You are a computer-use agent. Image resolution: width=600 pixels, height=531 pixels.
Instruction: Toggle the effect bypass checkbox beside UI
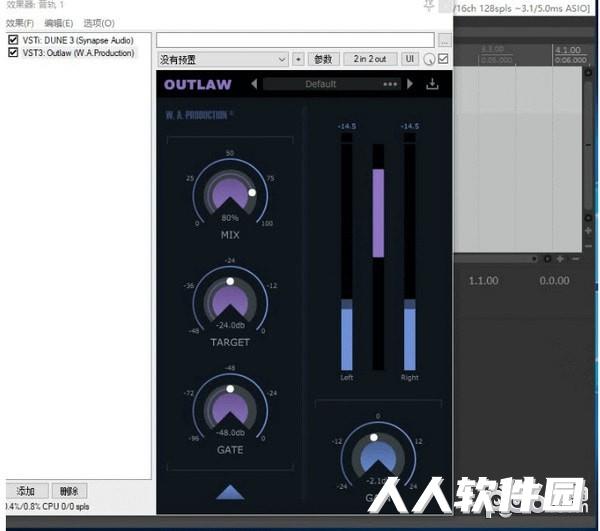point(443,59)
